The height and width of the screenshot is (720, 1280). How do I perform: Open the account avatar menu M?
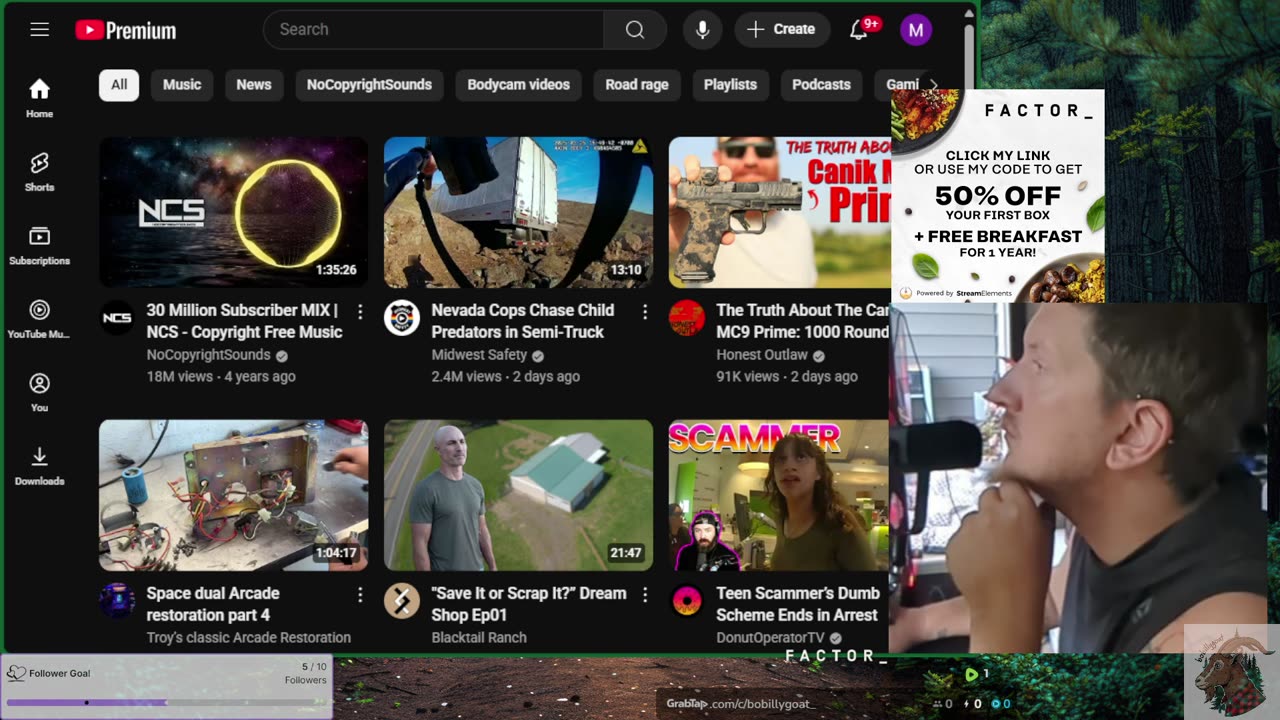916,30
